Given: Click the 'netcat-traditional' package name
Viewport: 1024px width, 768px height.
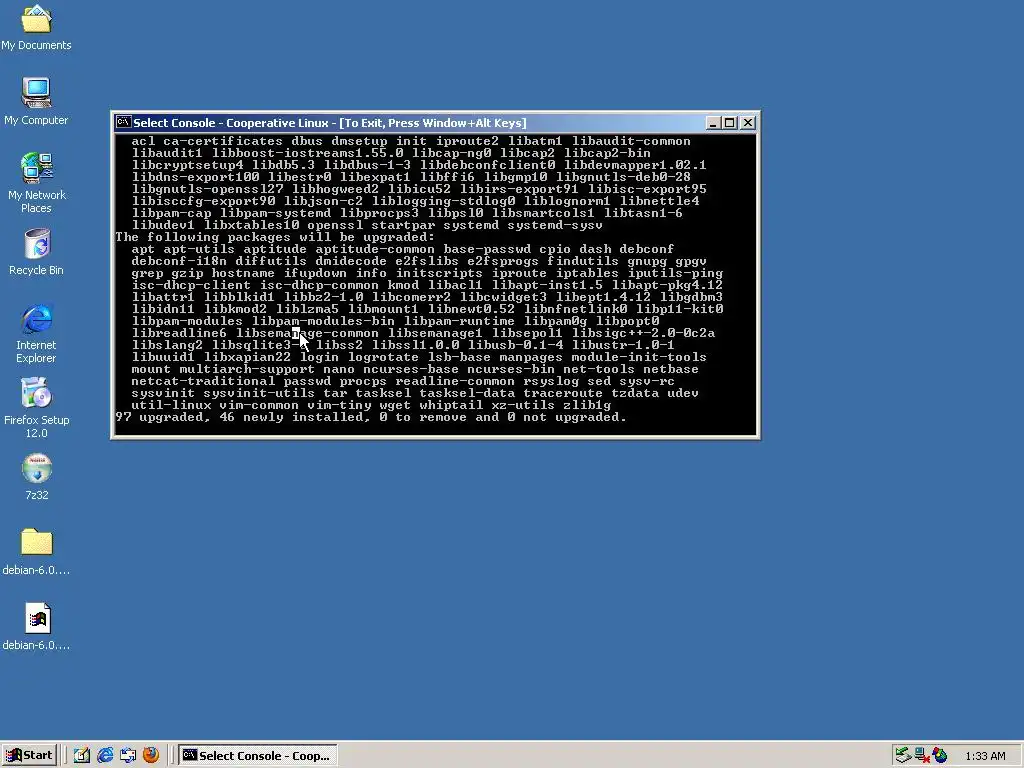Looking at the screenshot, I should 202,381.
